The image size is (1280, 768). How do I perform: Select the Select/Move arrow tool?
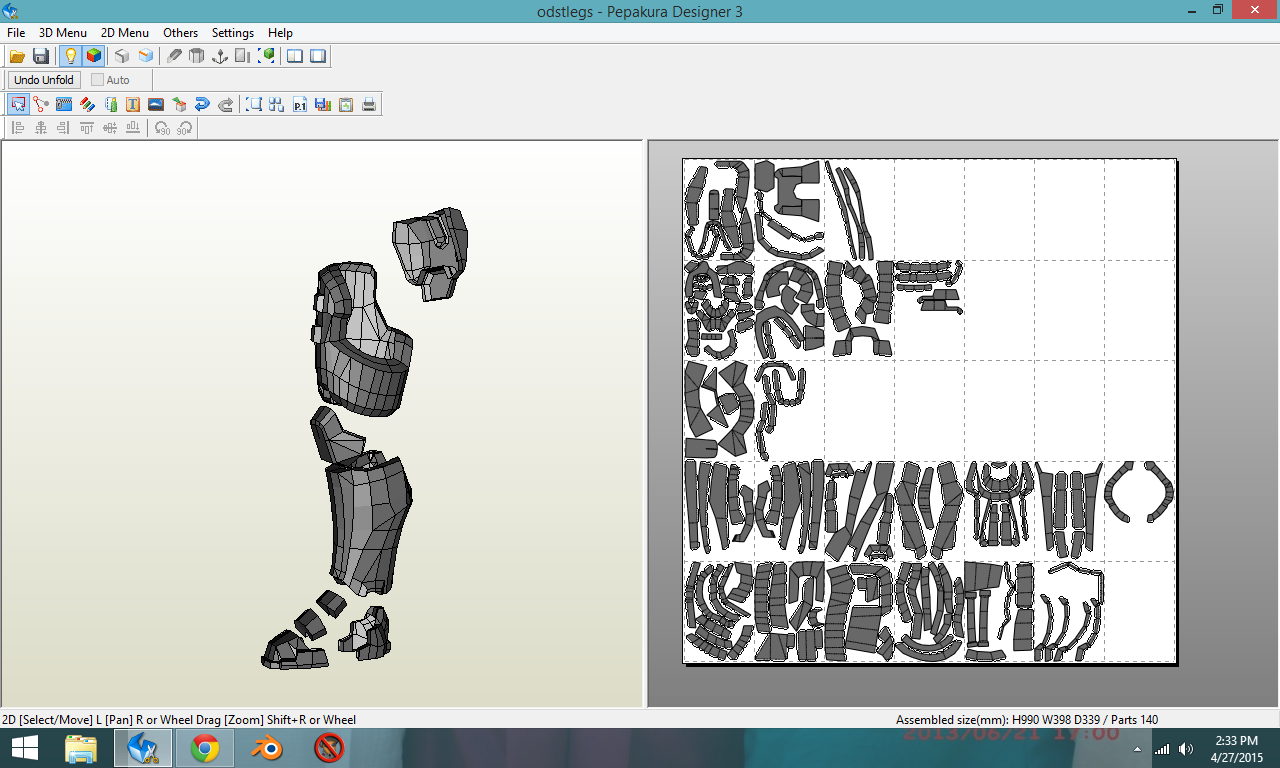pos(18,104)
